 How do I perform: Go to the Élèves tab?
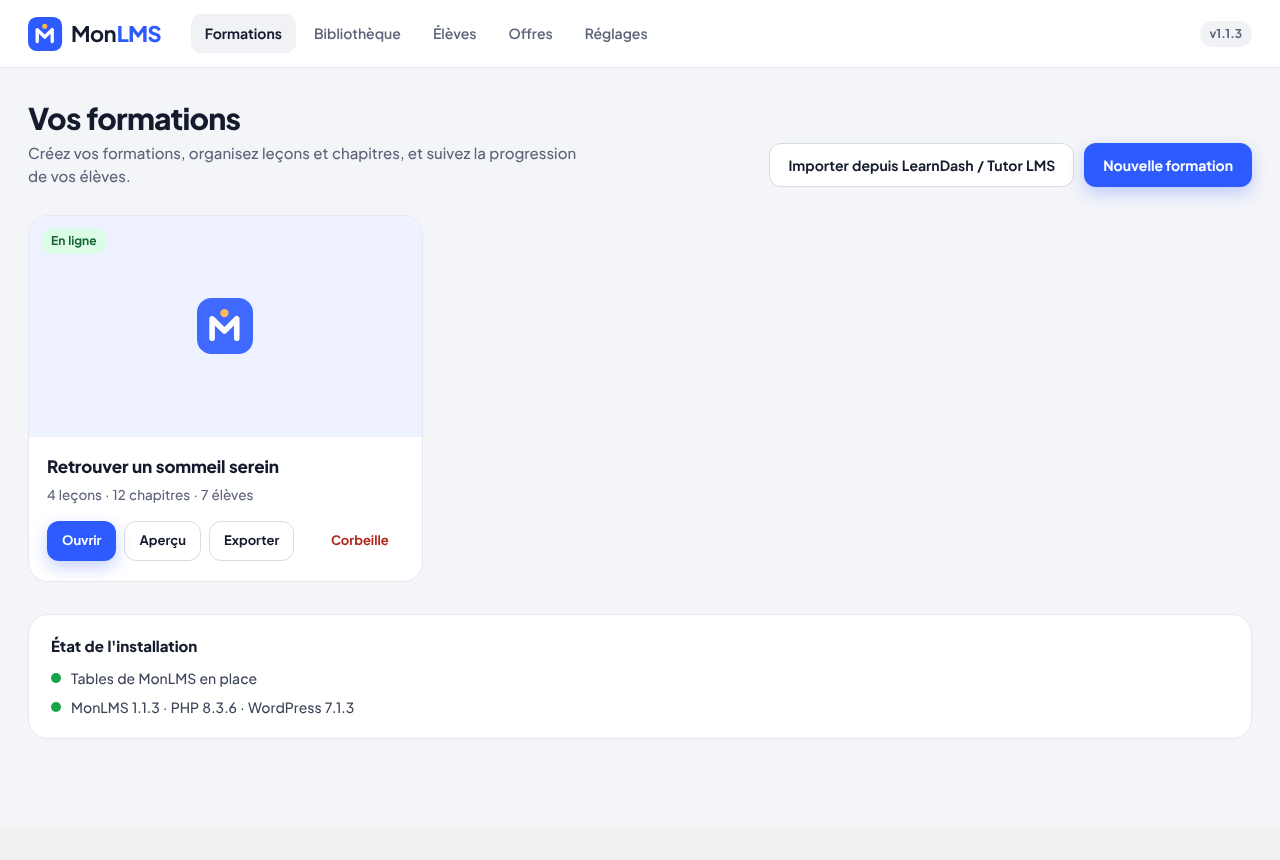click(455, 34)
